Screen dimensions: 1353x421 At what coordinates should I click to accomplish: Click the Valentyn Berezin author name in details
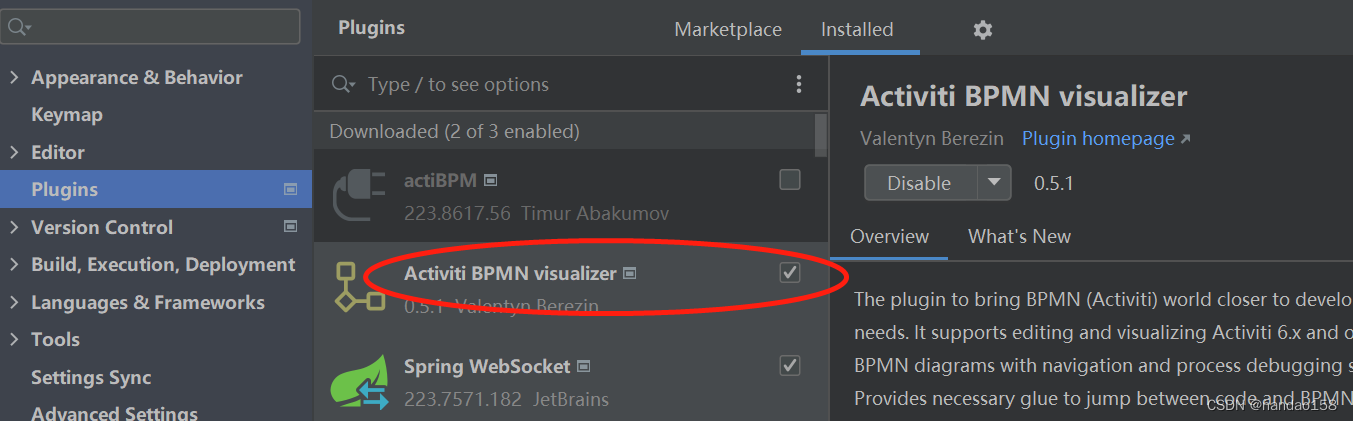[932, 138]
